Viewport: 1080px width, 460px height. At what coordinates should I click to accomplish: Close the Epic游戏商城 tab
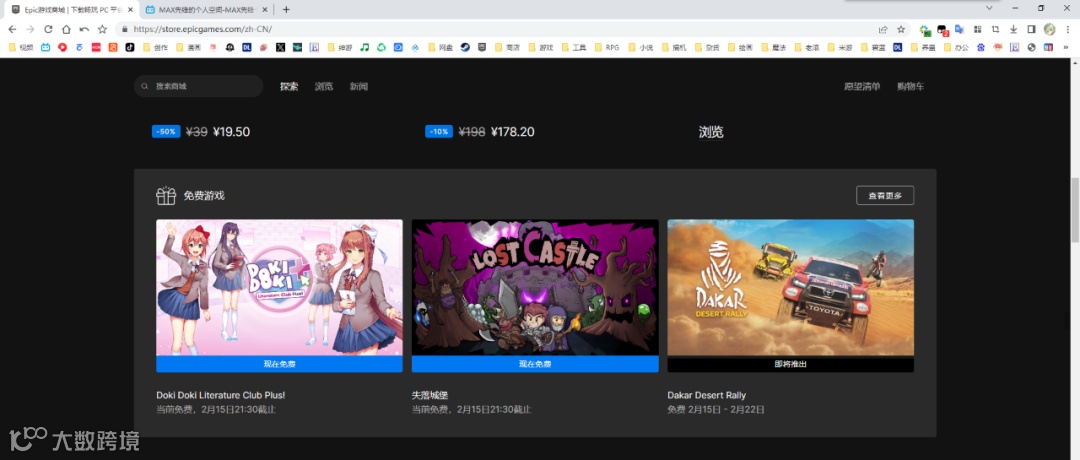click(x=130, y=10)
